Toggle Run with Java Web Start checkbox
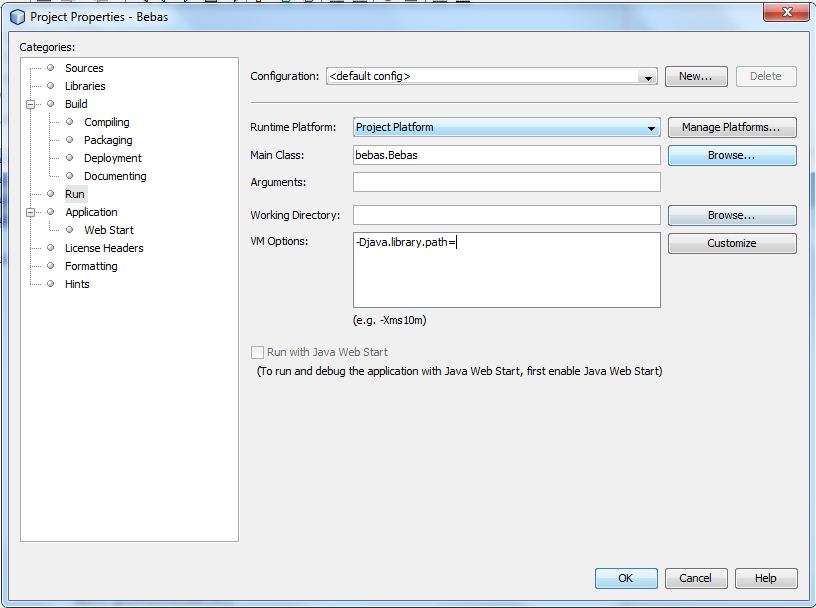Viewport: 816px width, 608px height. [x=257, y=352]
